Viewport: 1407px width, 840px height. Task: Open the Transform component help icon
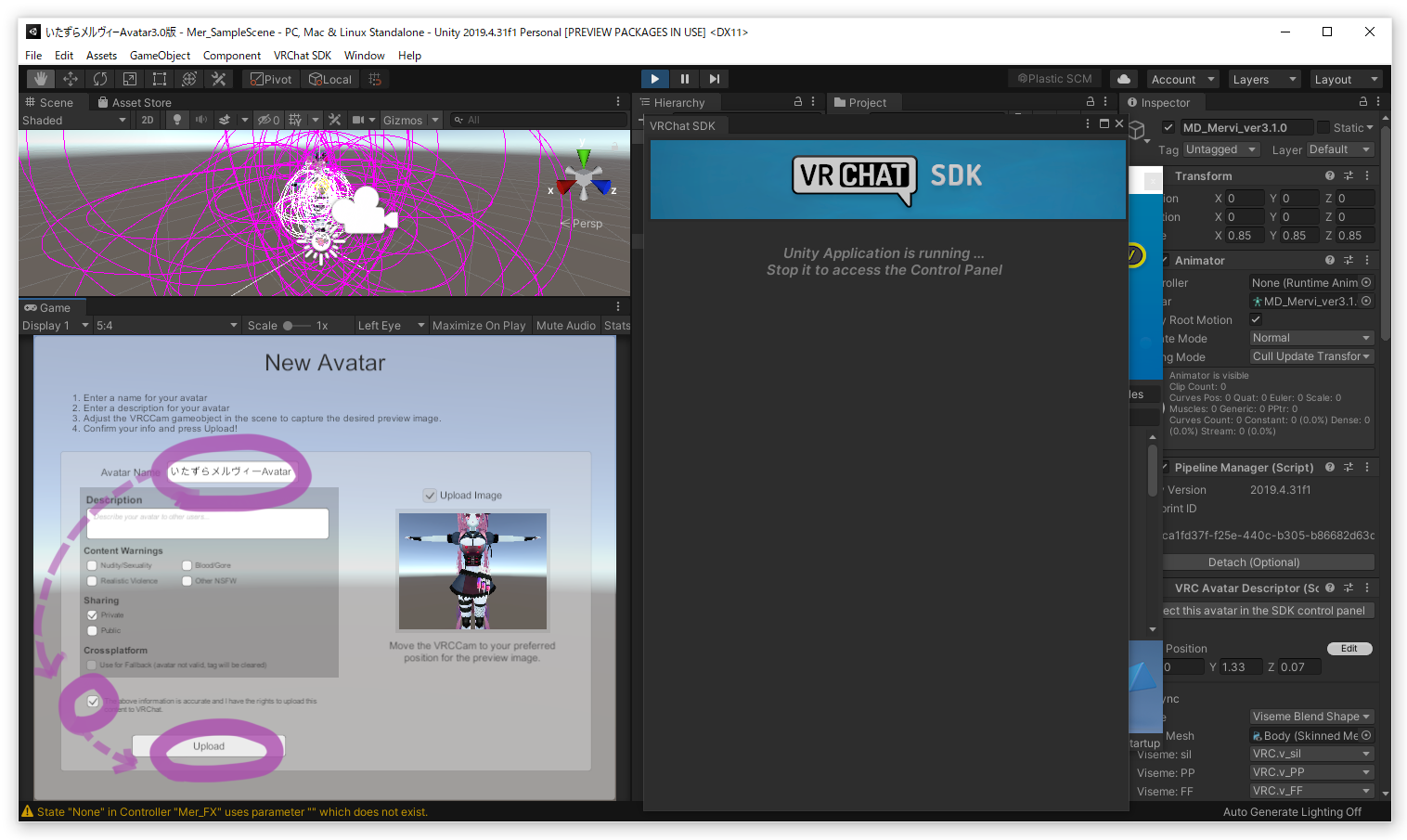click(x=1330, y=175)
